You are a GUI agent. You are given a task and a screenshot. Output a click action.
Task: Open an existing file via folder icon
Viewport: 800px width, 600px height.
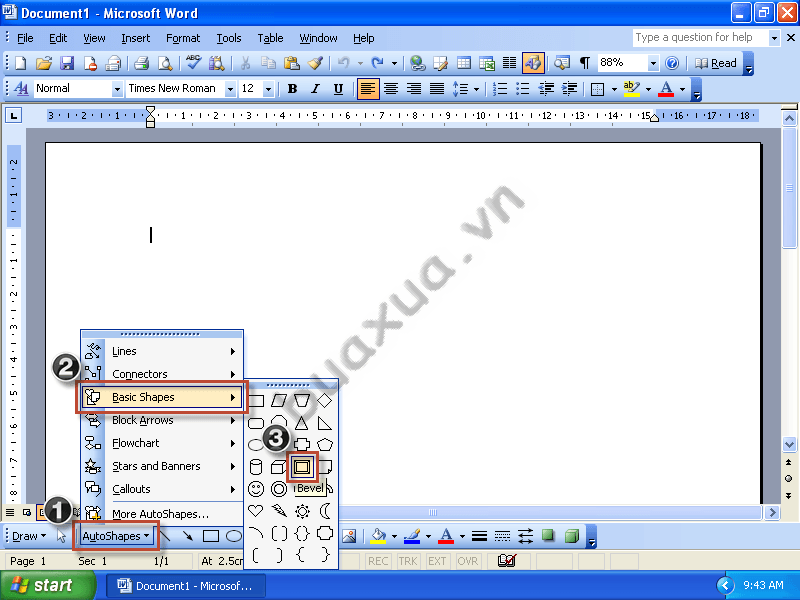pyautogui.click(x=44, y=63)
